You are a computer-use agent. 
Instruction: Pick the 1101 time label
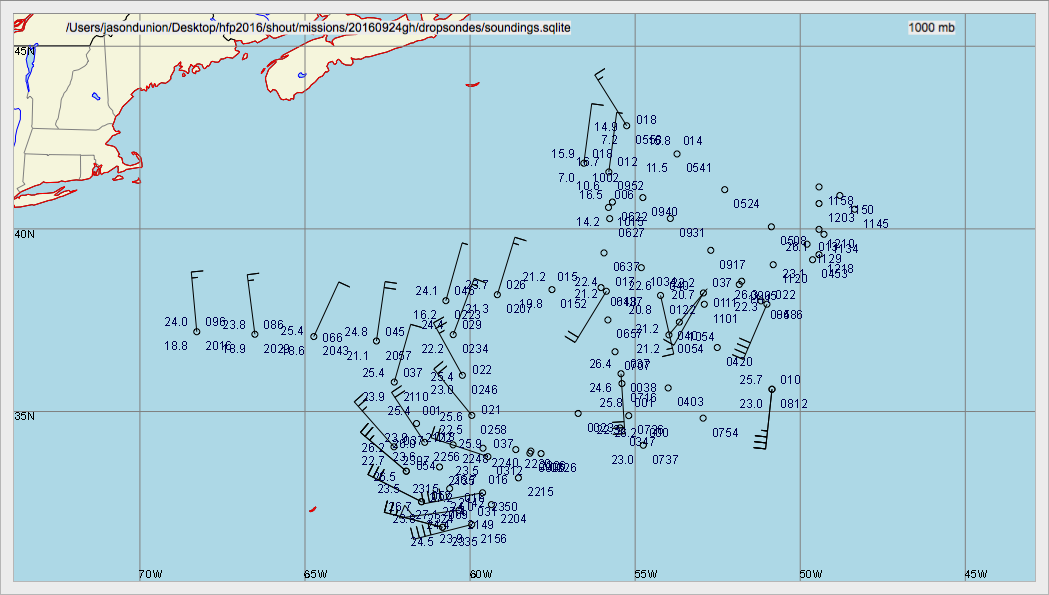pos(725,319)
